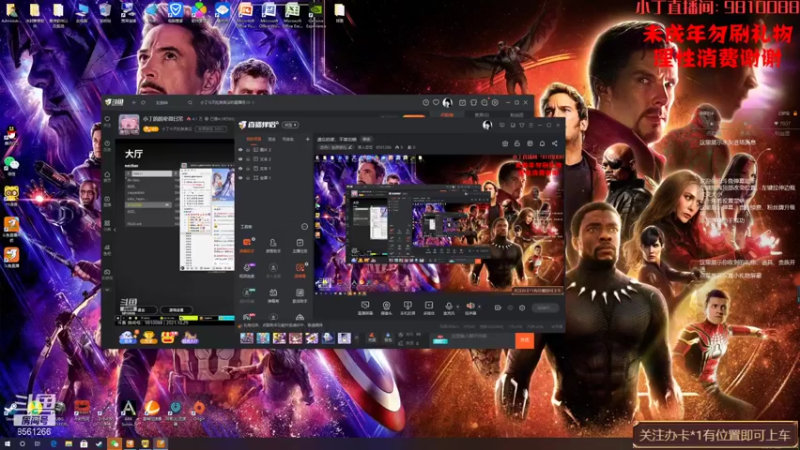Open the trophy icon below Douyu player
This screenshot has width=800, height=450.
148,337
